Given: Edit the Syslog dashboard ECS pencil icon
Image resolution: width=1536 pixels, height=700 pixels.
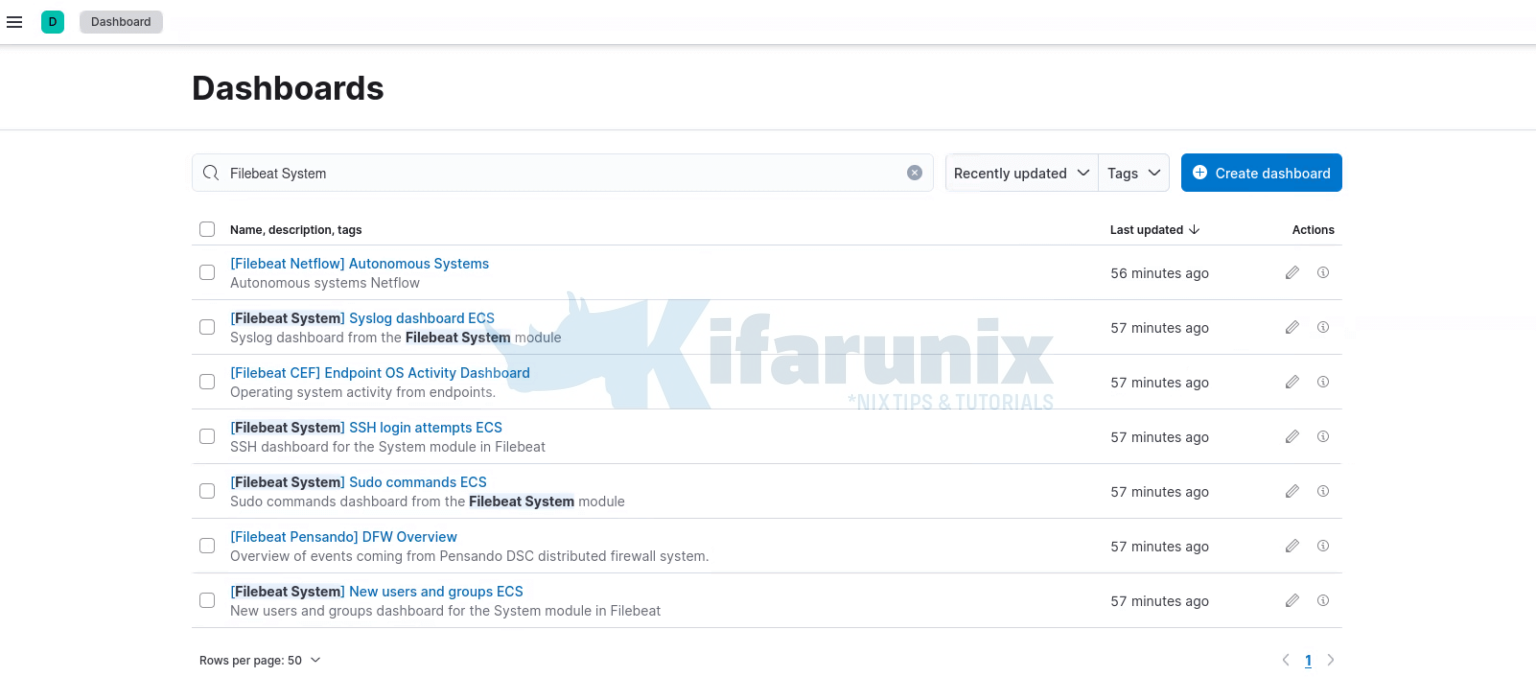Looking at the screenshot, I should [x=1292, y=327].
